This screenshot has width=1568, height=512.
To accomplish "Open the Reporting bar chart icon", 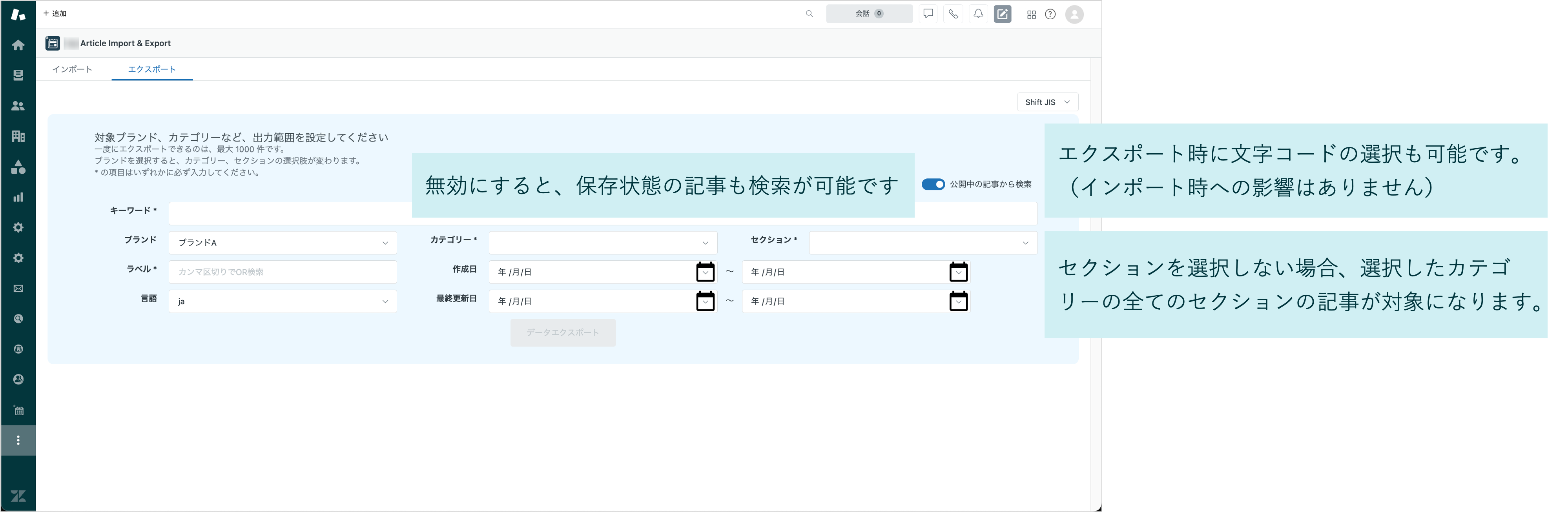I will (18, 197).
